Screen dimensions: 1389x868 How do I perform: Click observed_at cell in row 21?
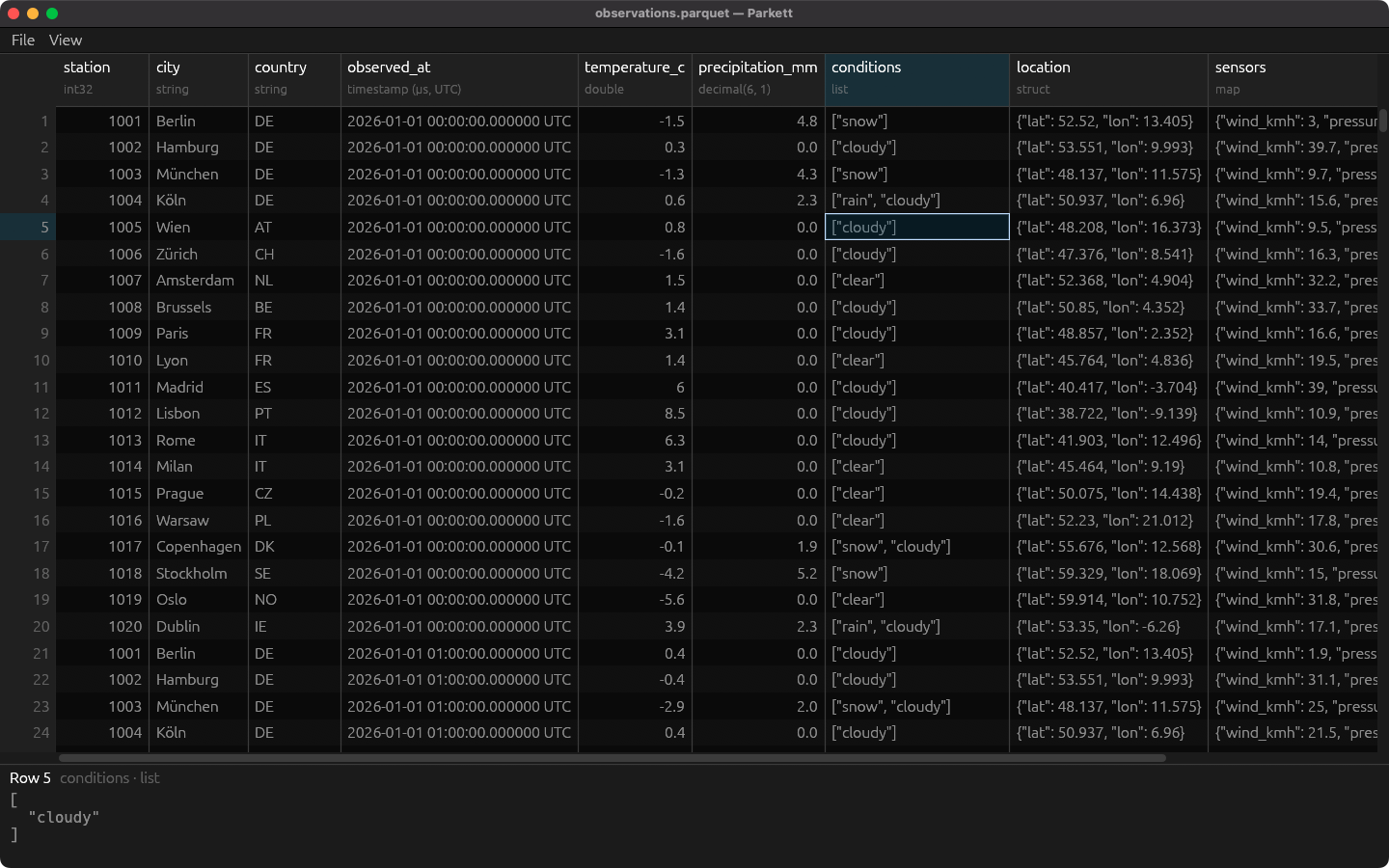[459, 654]
